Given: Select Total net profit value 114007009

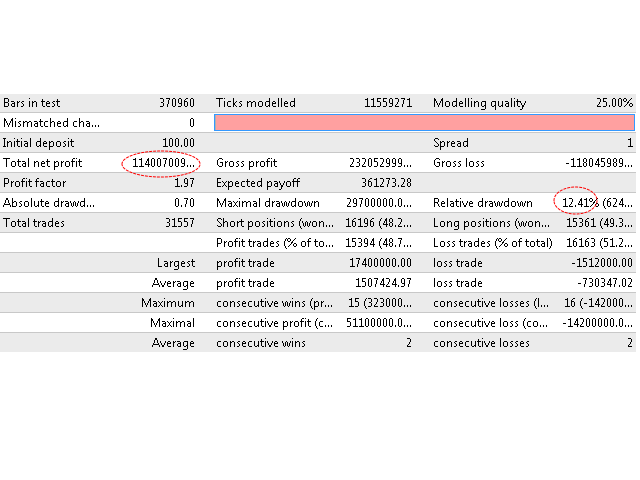Looking at the screenshot, I should pyautogui.click(x=163, y=163).
